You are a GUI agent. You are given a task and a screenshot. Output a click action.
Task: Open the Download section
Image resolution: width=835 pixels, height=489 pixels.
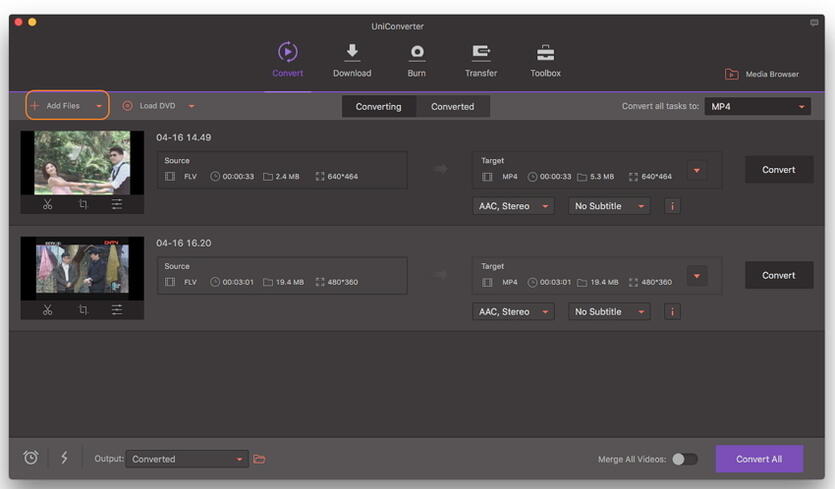352,60
